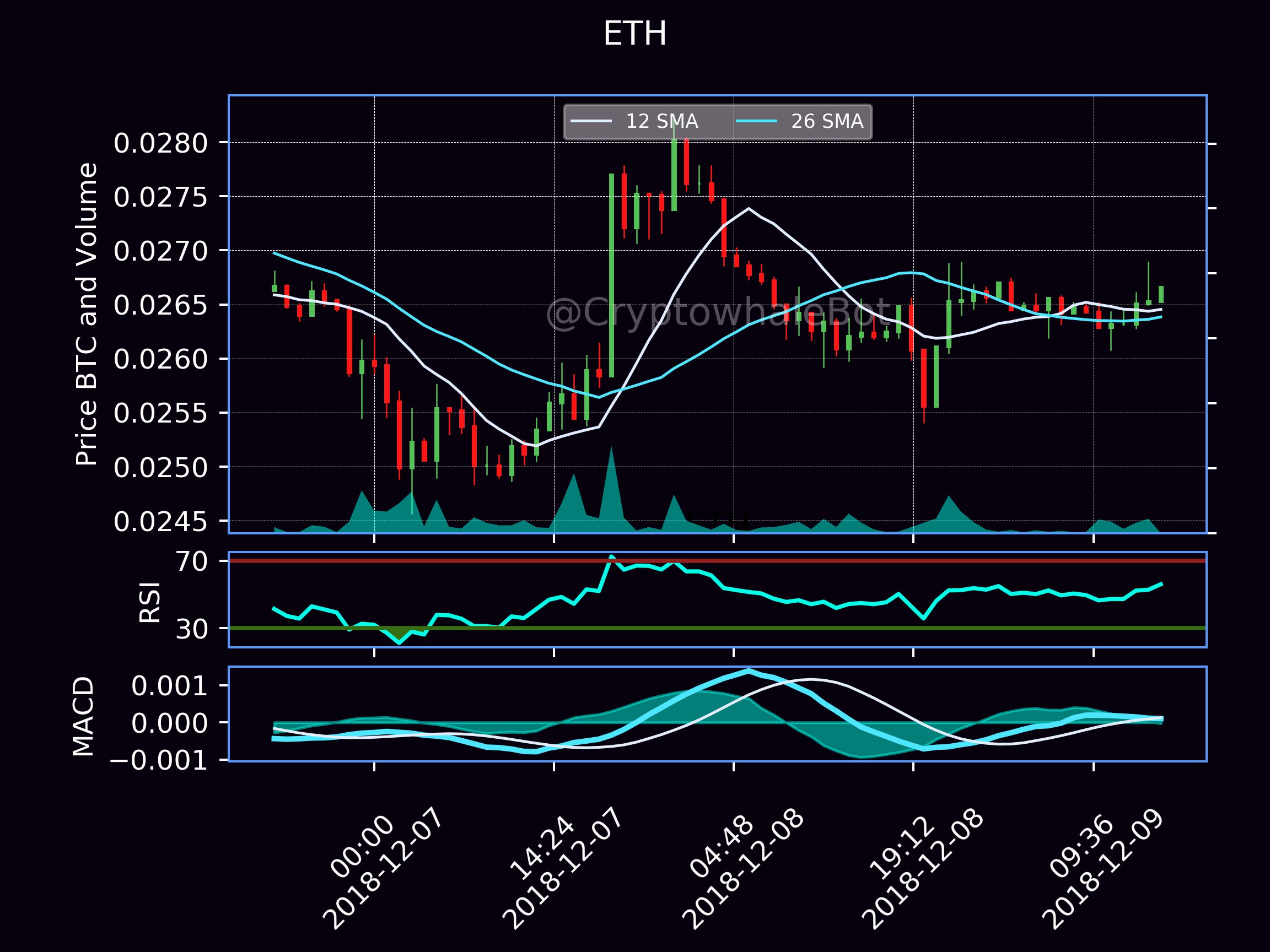The width and height of the screenshot is (1270, 952).
Task: Click the 0.0245 price axis label
Action: [x=160, y=522]
